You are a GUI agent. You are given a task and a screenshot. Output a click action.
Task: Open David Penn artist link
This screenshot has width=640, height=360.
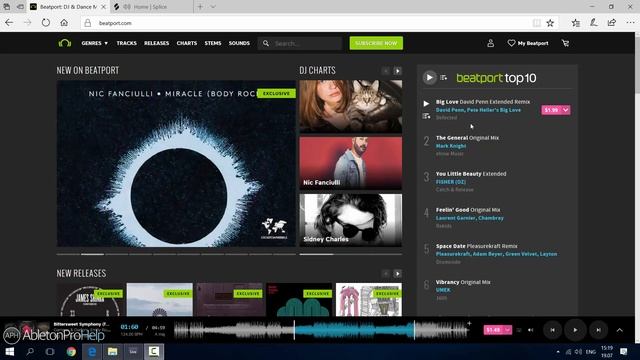pos(450,110)
